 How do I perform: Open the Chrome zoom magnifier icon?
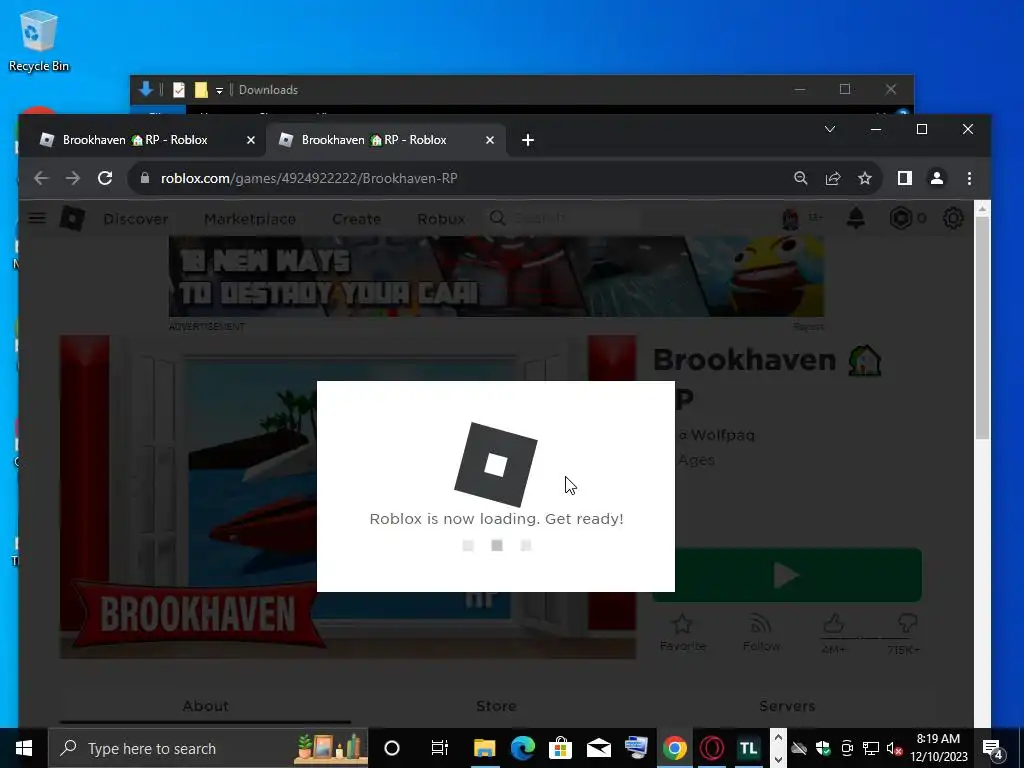[x=801, y=178]
